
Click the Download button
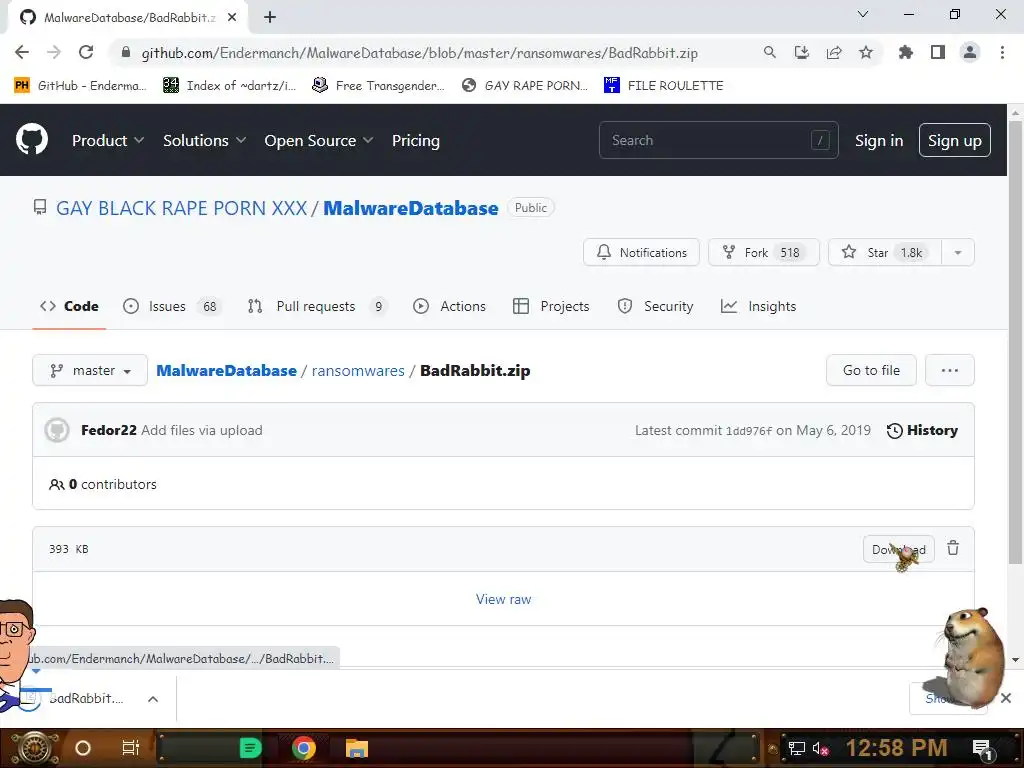(x=899, y=549)
